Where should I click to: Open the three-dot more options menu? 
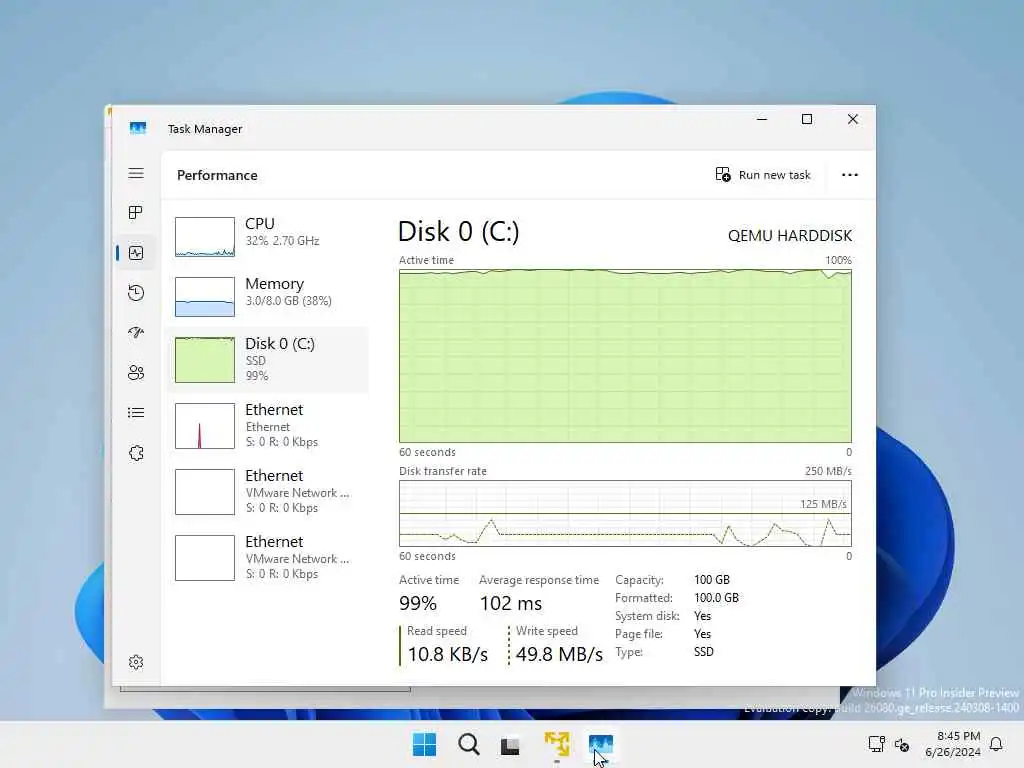tap(850, 175)
